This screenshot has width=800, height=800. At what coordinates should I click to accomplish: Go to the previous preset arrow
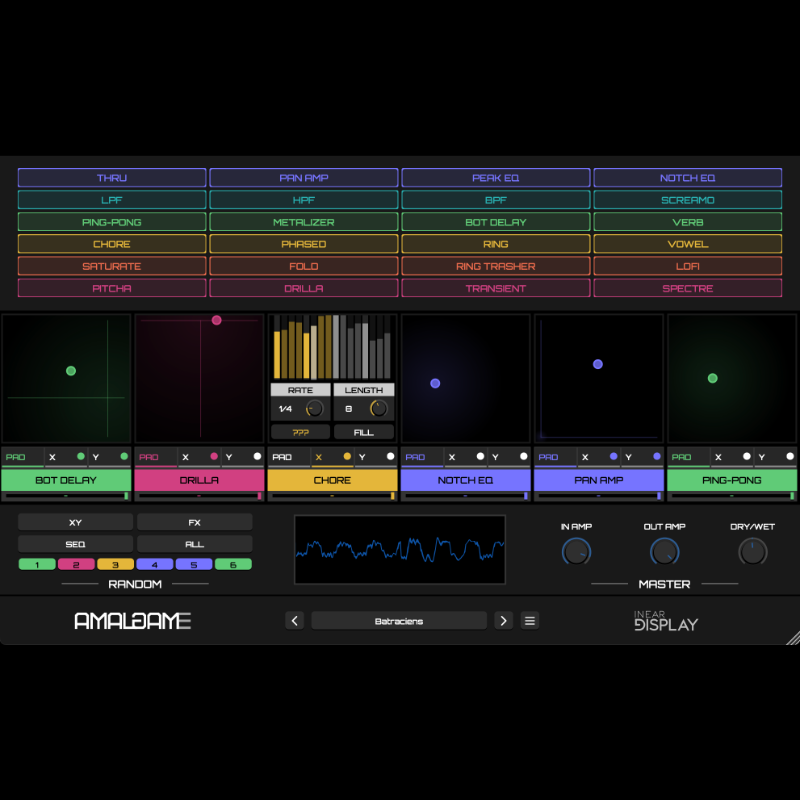294,620
